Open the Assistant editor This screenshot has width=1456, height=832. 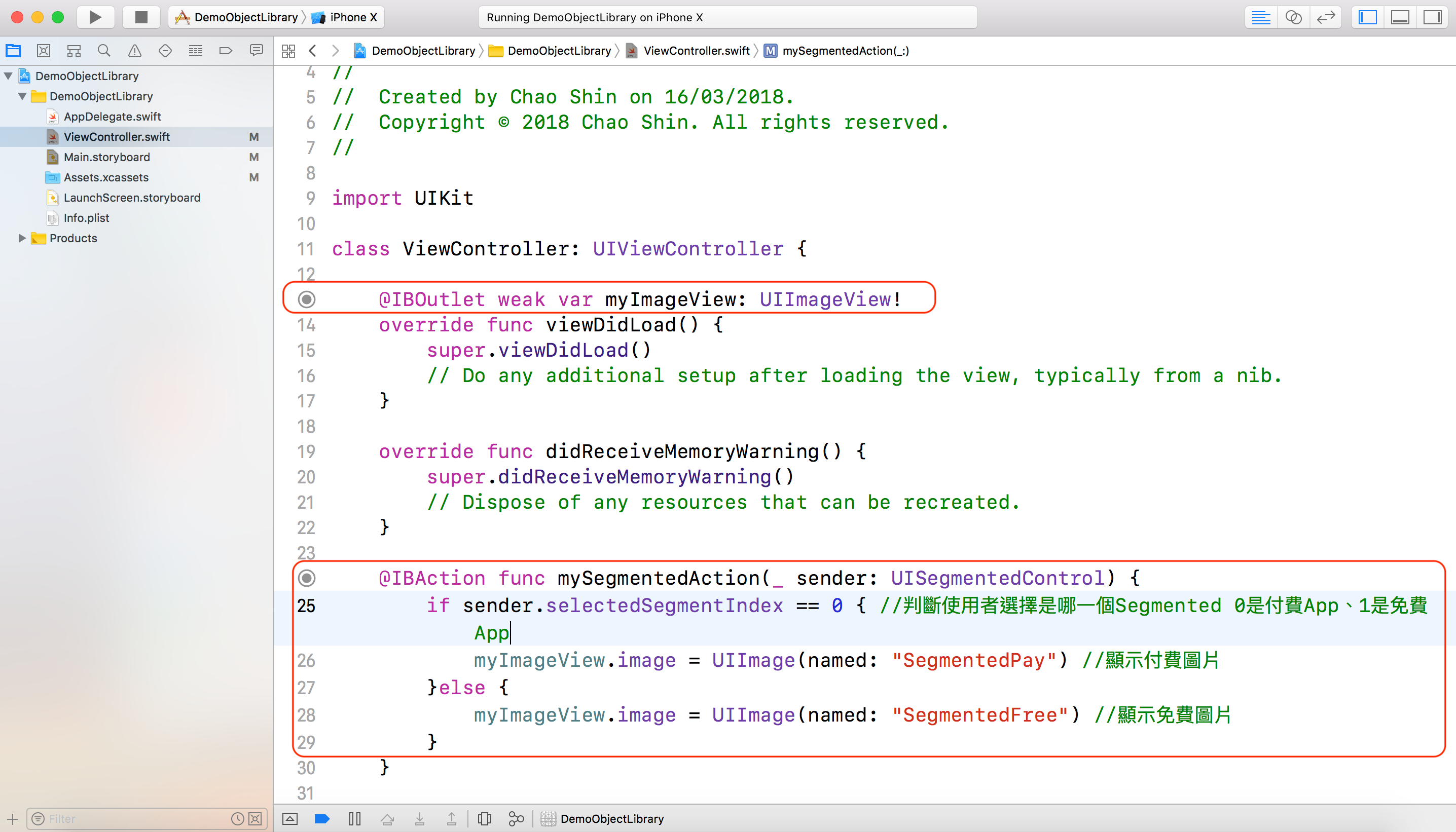(x=1294, y=17)
